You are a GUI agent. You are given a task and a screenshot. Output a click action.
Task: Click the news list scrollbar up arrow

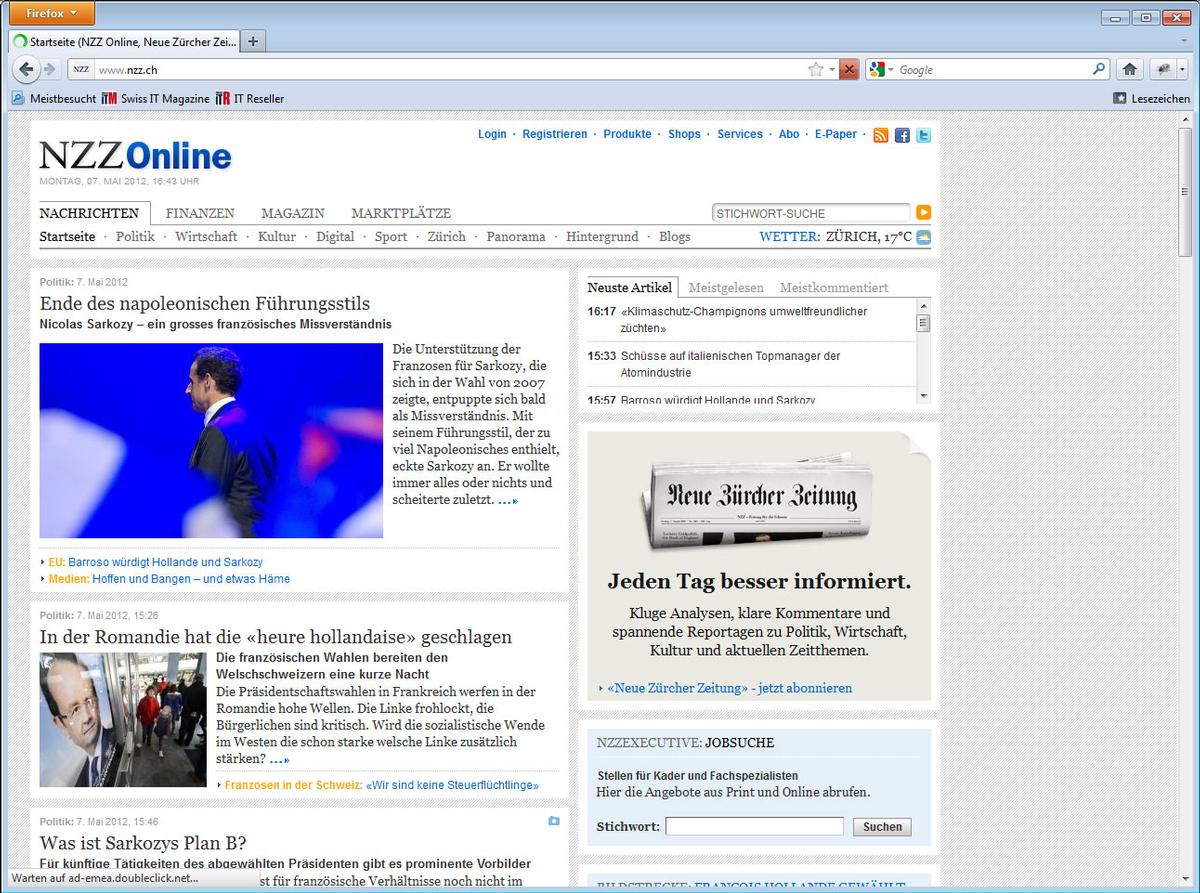pyautogui.click(x=923, y=305)
